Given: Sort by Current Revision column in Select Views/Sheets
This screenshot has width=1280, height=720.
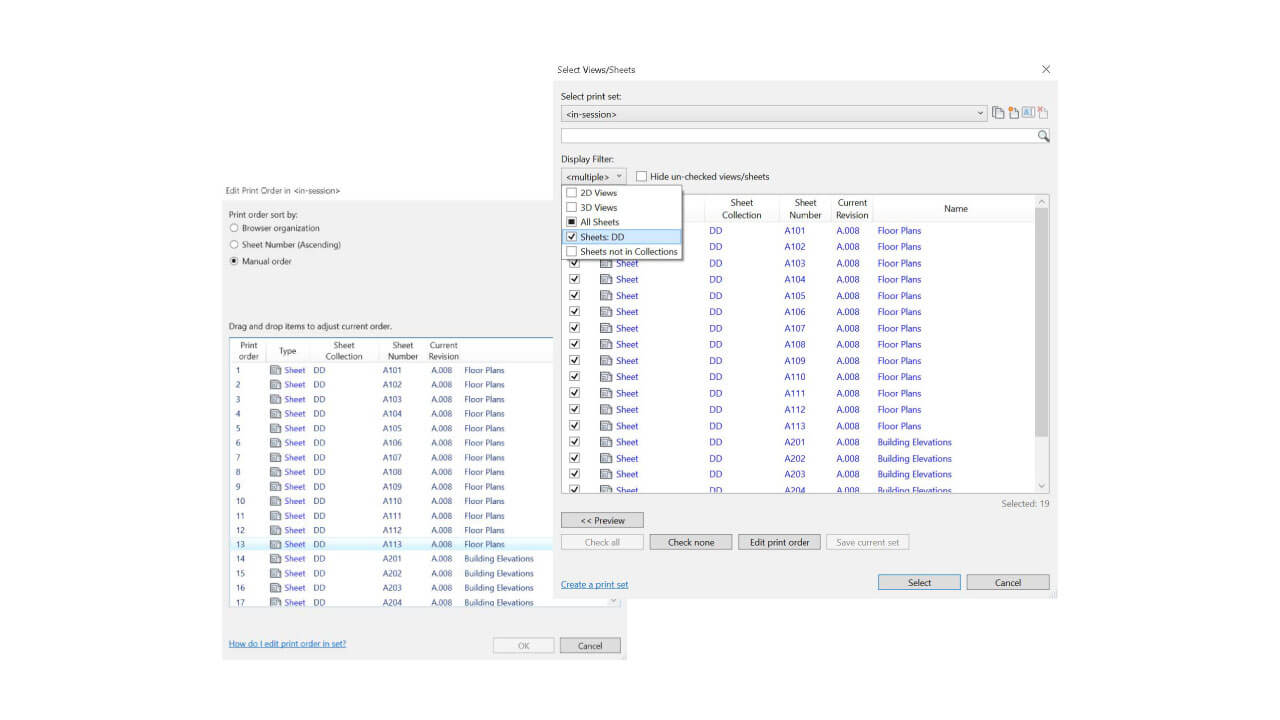Looking at the screenshot, I should pyautogui.click(x=852, y=209).
